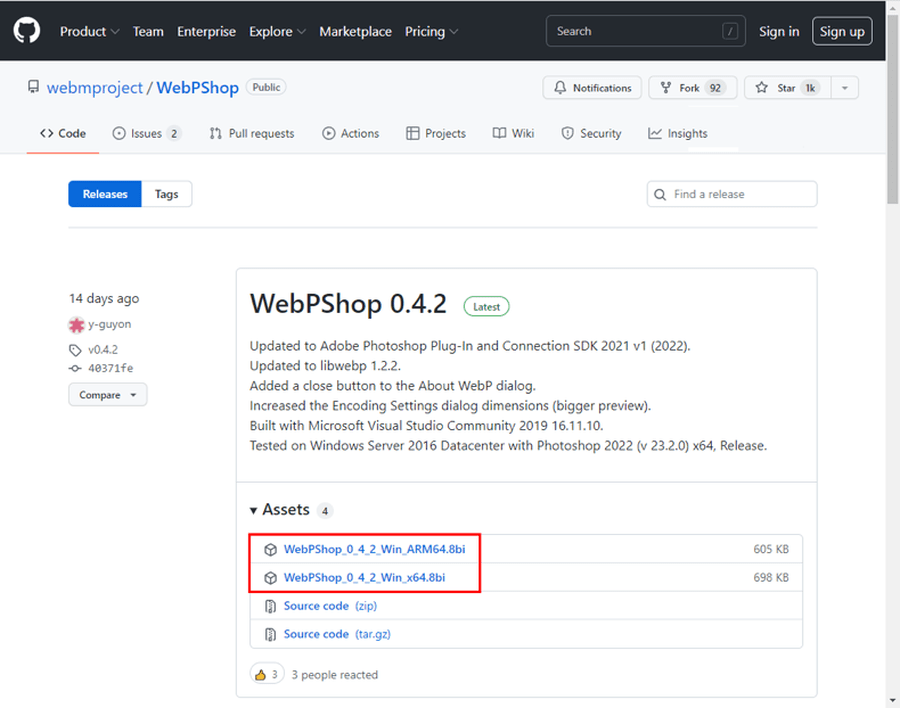Screen dimensions: 900x708
Task: Click the package icon beside ARM64 asset
Action: (270, 549)
